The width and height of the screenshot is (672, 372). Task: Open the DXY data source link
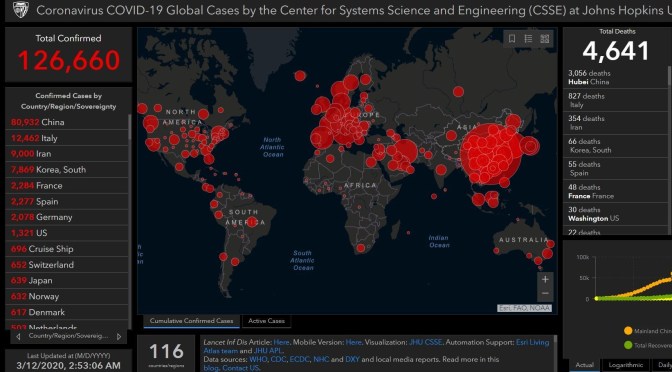click(352, 359)
